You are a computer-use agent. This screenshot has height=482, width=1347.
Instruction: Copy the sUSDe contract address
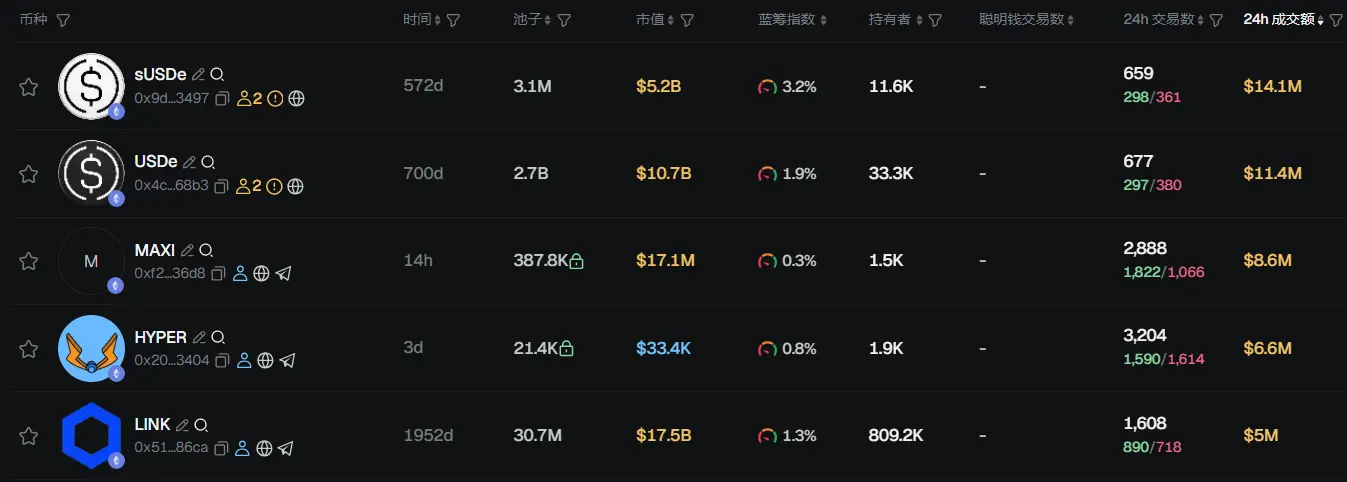(222, 99)
